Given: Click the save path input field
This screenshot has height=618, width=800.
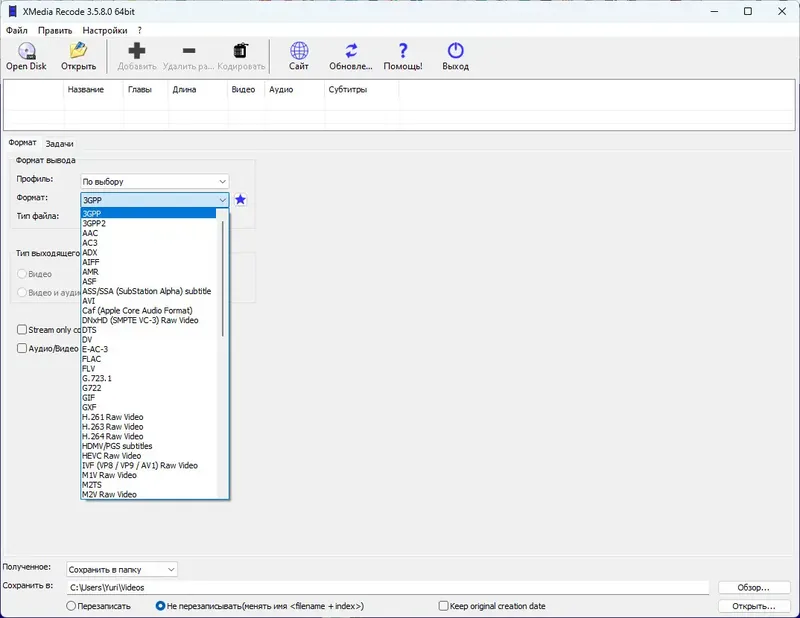Looking at the screenshot, I should pos(388,588).
